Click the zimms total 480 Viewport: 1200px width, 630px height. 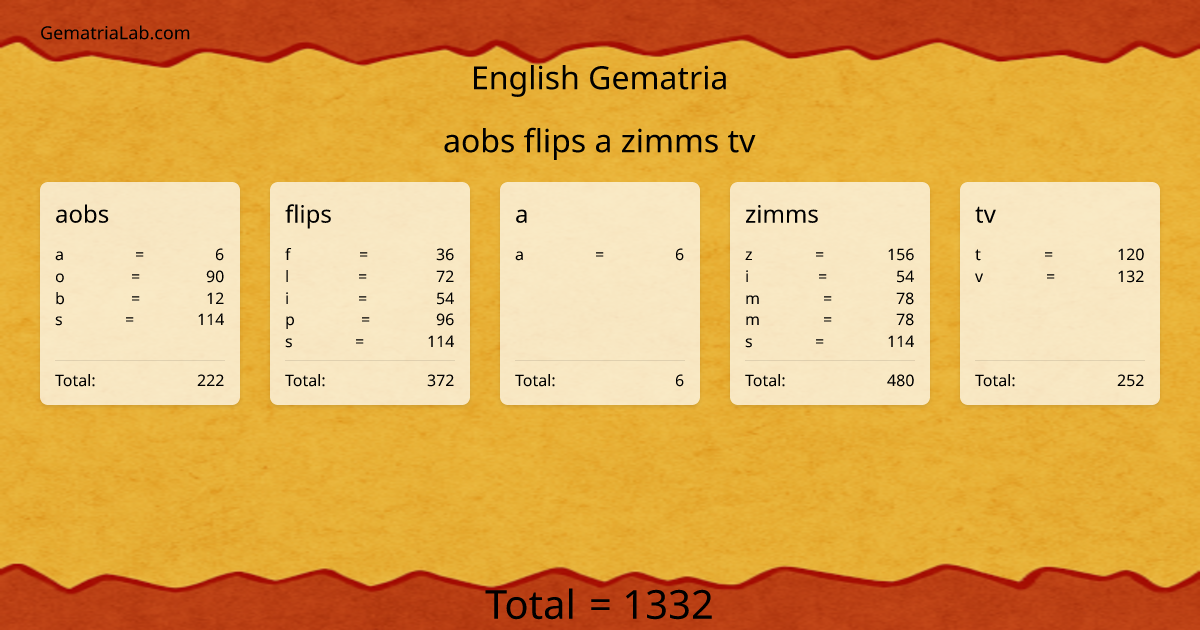tap(901, 380)
